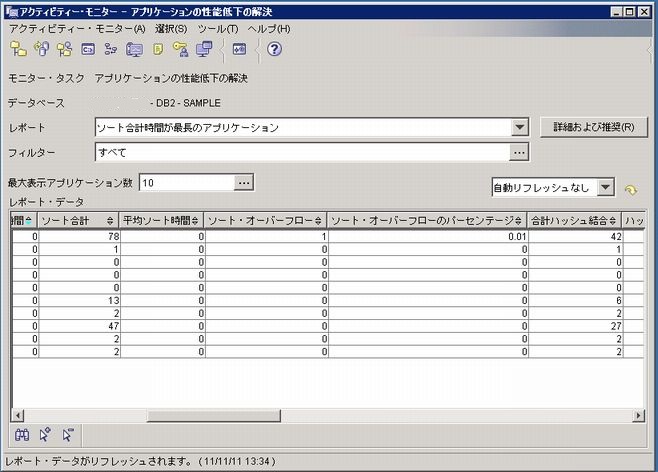
Task: Click the truncated 間 column header
Action: point(24,220)
